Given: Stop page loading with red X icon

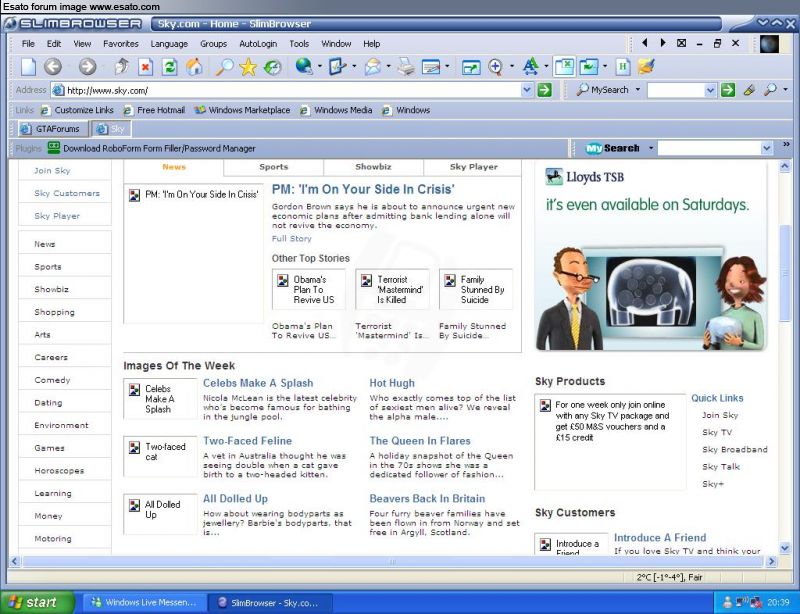Looking at the screenshot, I should click(146, 67).
